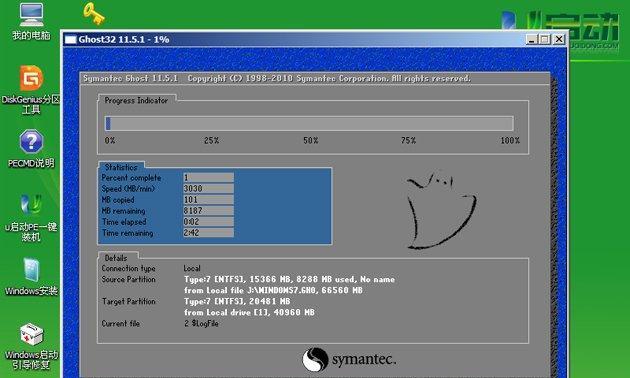Click the progress indicator bar

[x=309, y=123]
